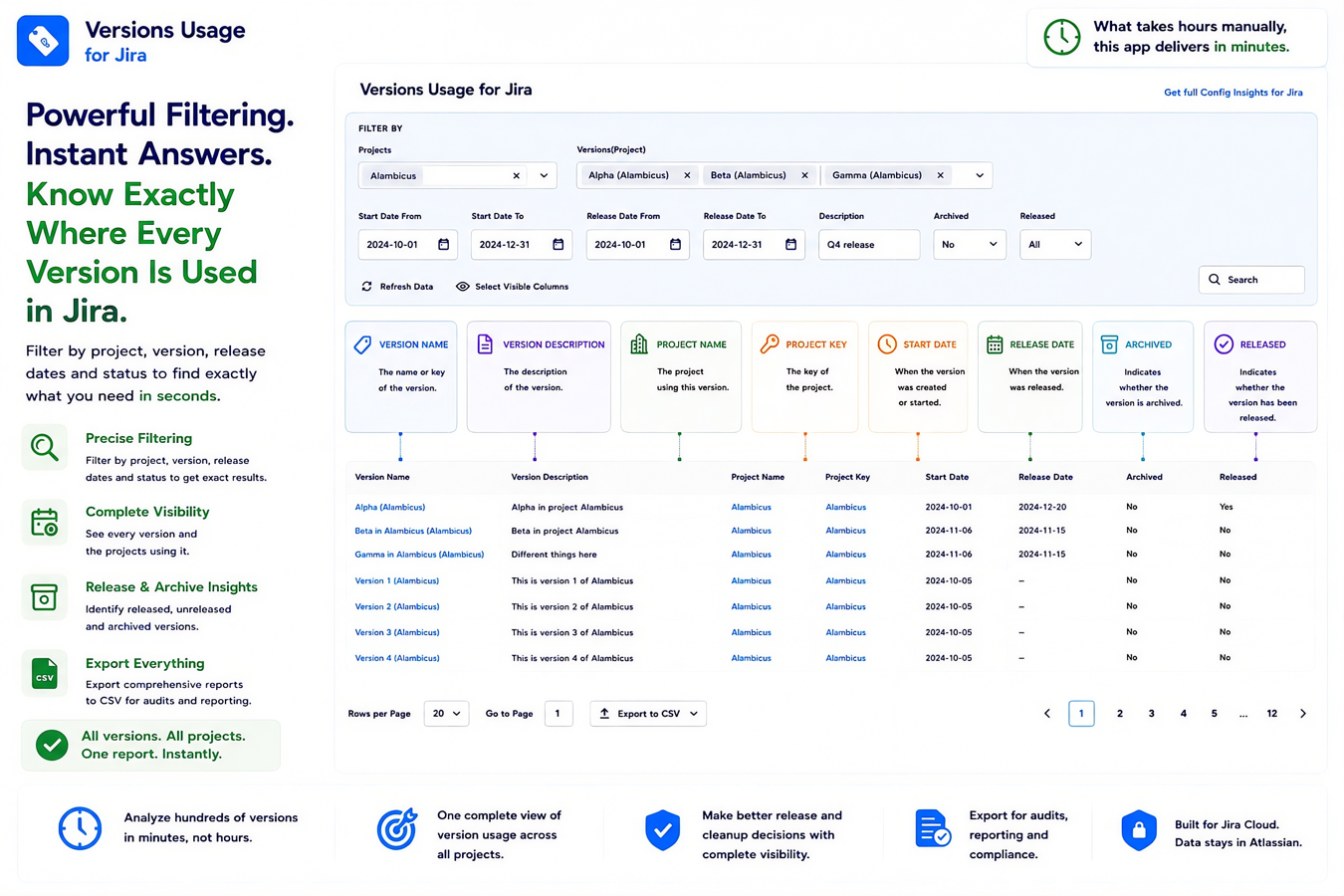Remove Alpha (Alambicus) version chip
The width and height of the screenshot is (1344, 896).
687,176
